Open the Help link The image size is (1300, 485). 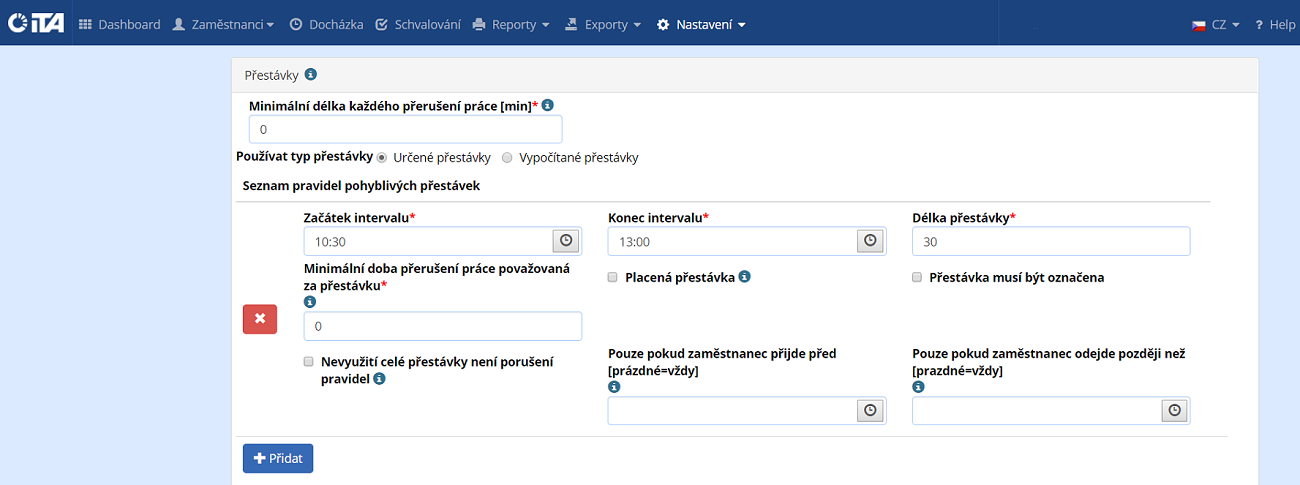click(1275, 24)
